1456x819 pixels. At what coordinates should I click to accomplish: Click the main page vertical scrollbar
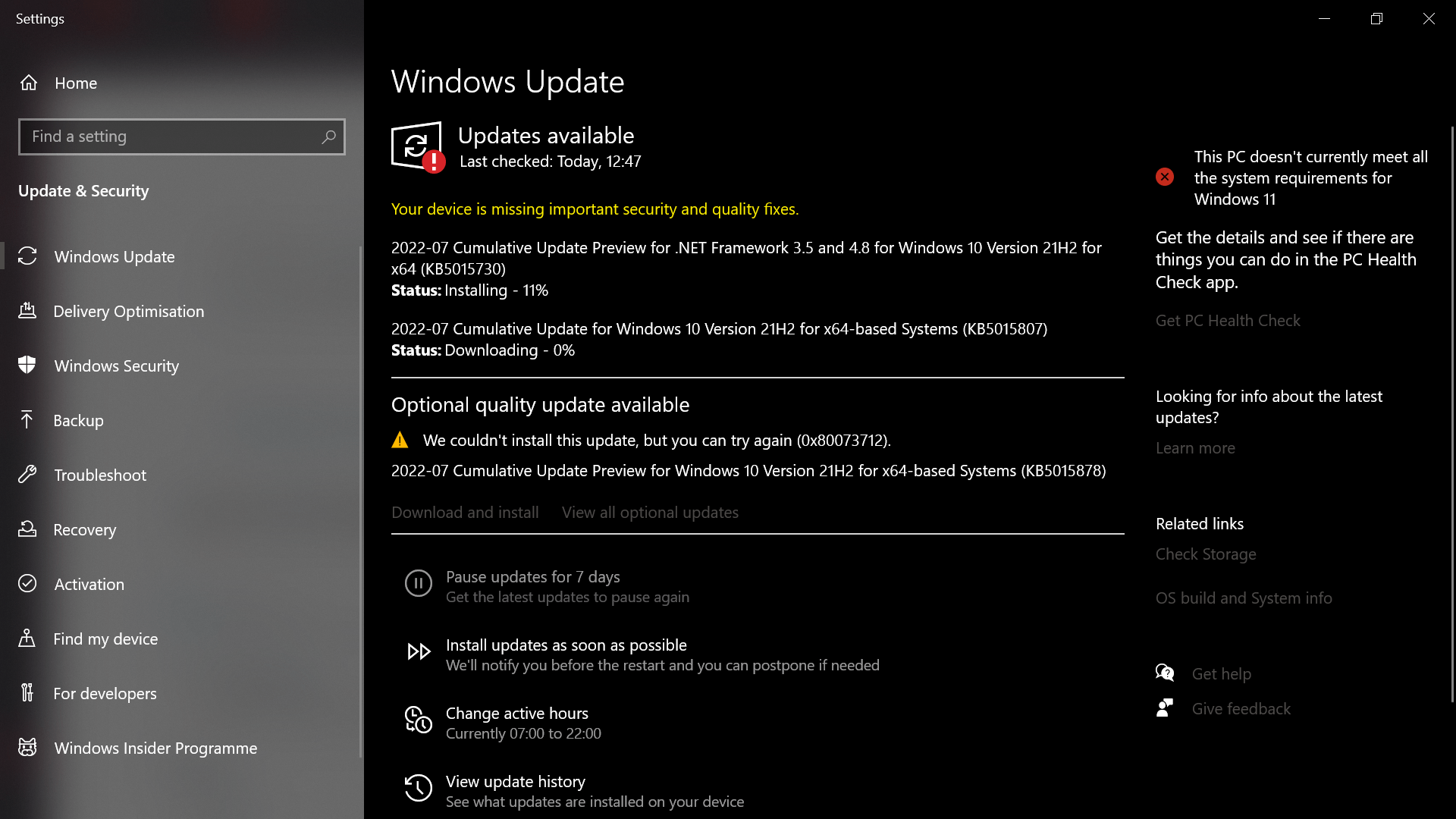[1451, 413]
